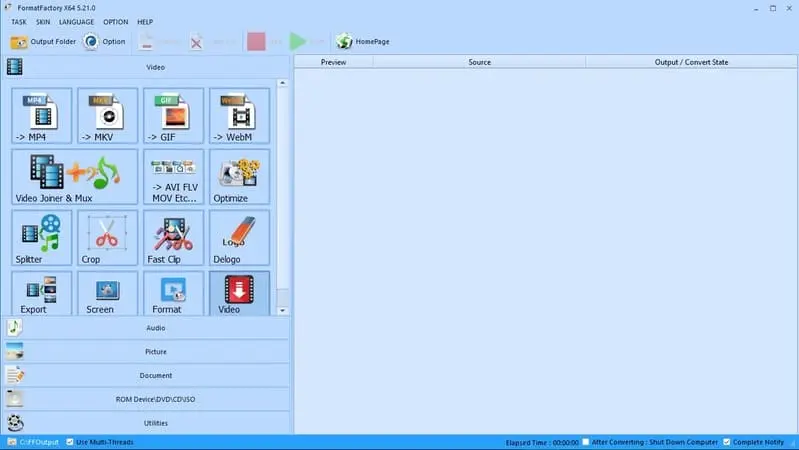Expand the Document category panel
The width and height of the screenshot is (799, 450).
[x=147, y=375]
